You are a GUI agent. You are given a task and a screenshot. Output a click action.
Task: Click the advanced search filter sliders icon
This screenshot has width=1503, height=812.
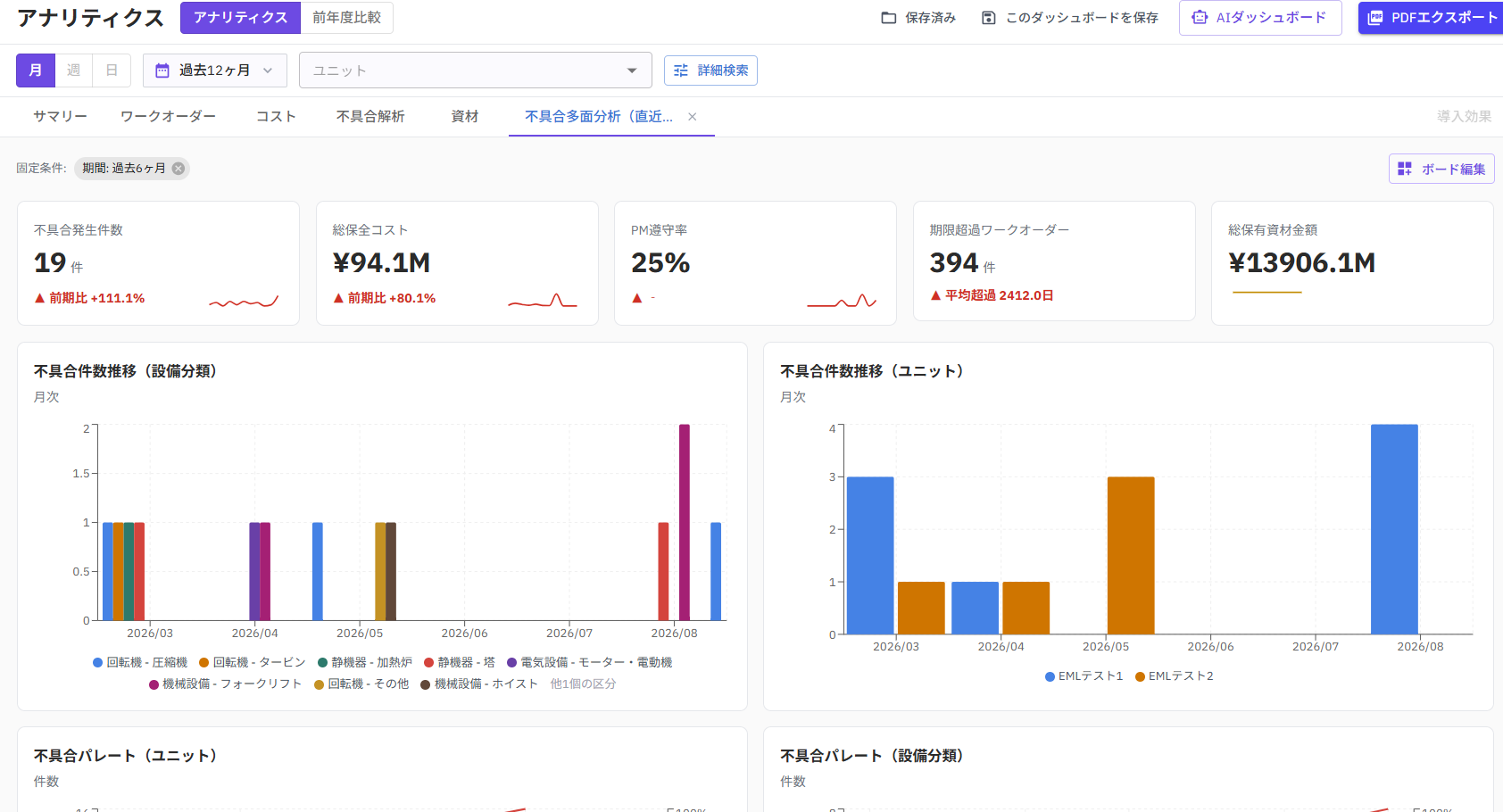[681, 70]
